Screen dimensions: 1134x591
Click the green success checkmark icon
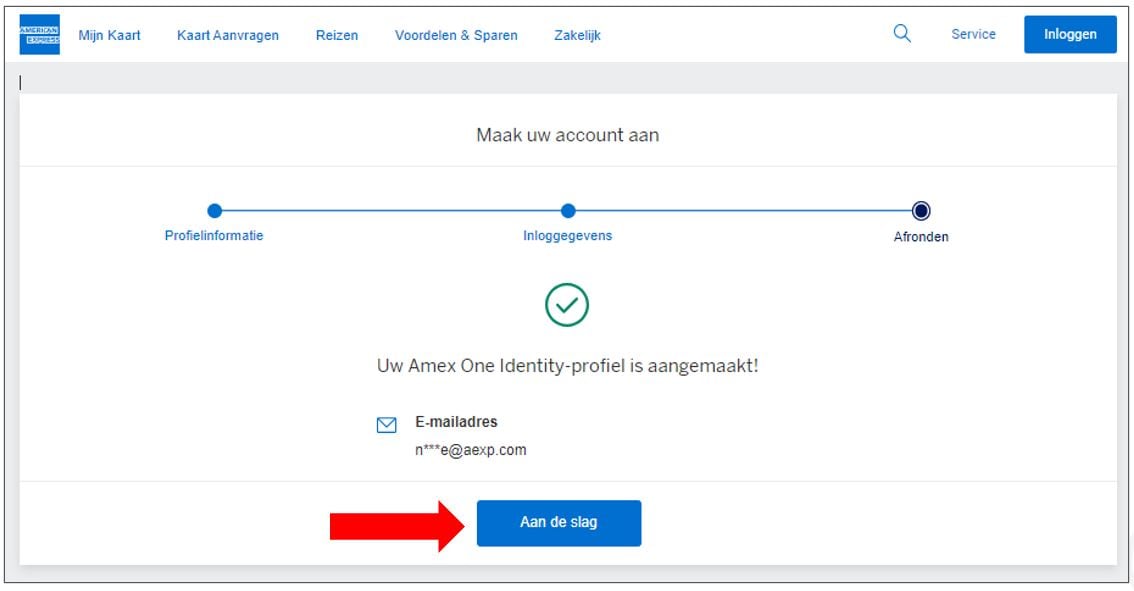pos(567,305)
